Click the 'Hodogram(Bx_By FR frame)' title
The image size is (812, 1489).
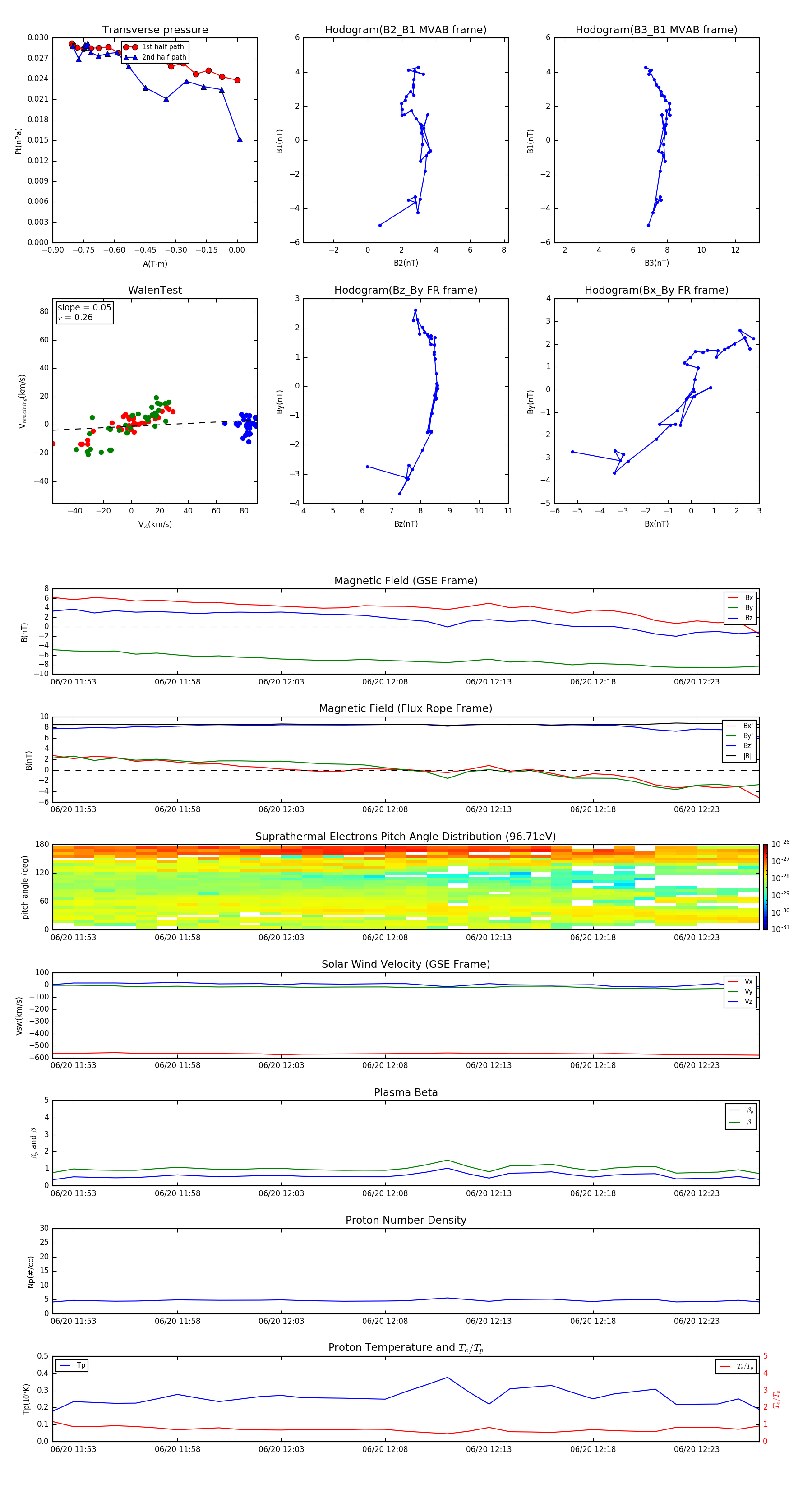(x=656, y=290)
